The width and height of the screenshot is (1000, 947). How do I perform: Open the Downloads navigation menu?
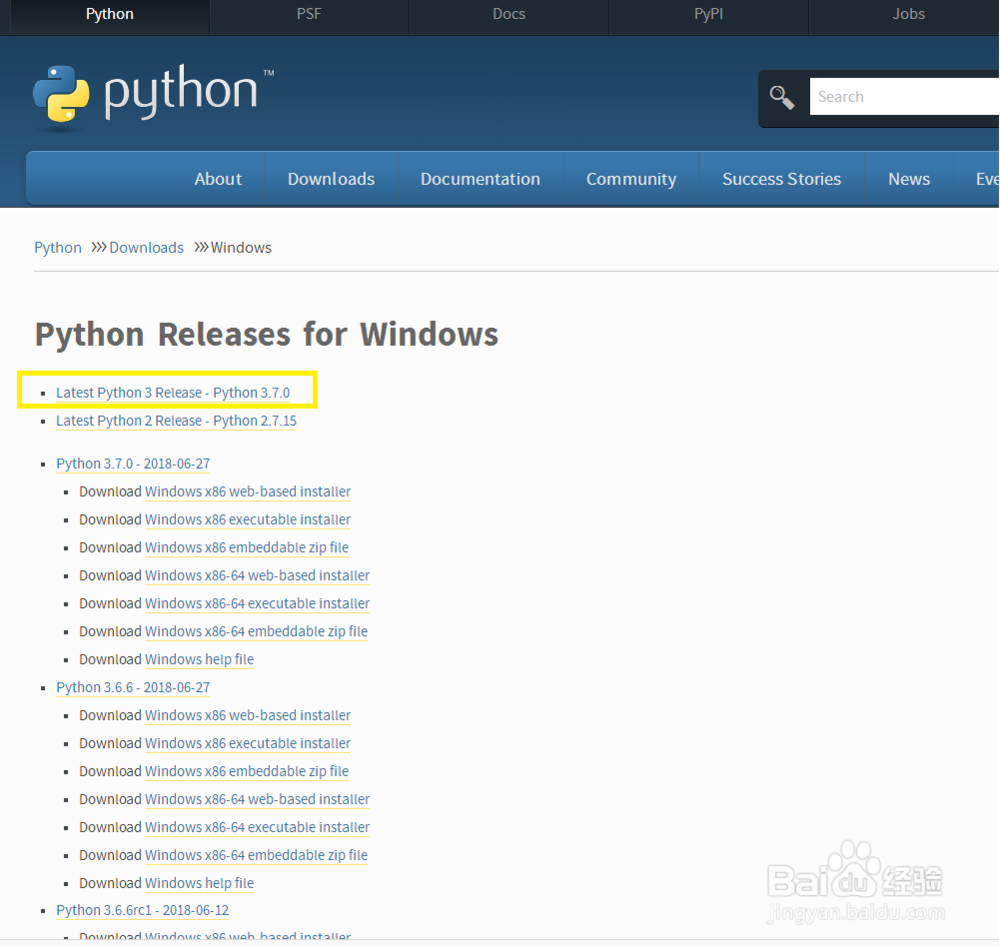point(331,179)
